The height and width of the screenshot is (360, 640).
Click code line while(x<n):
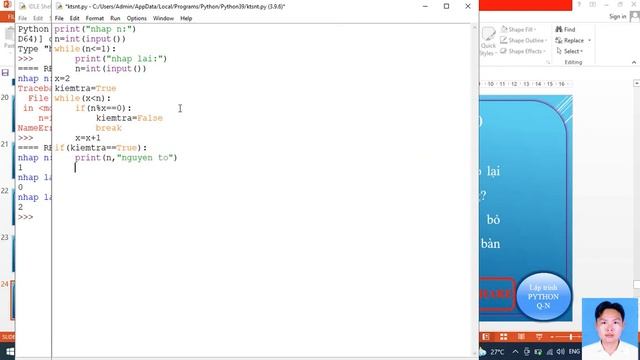point(82,98)
